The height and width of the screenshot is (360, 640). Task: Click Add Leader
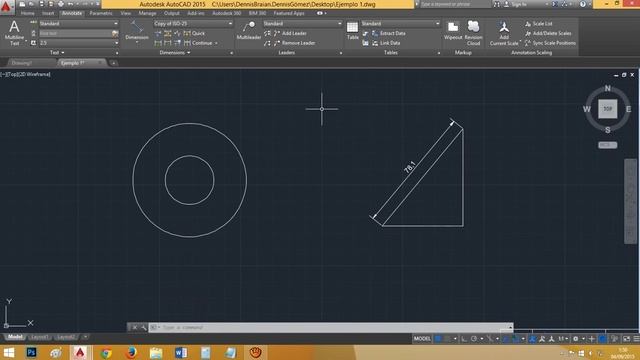290,33
